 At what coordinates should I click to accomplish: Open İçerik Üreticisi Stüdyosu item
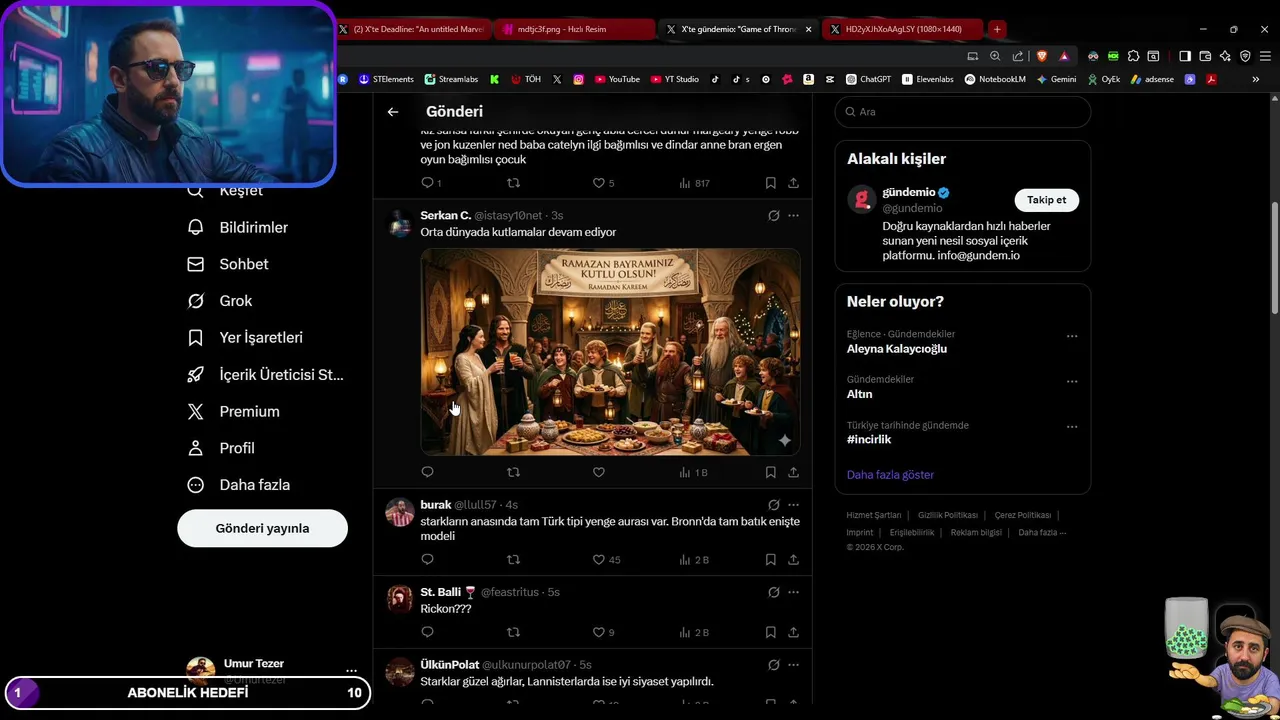pyautogui.click(x=266, y=375)
